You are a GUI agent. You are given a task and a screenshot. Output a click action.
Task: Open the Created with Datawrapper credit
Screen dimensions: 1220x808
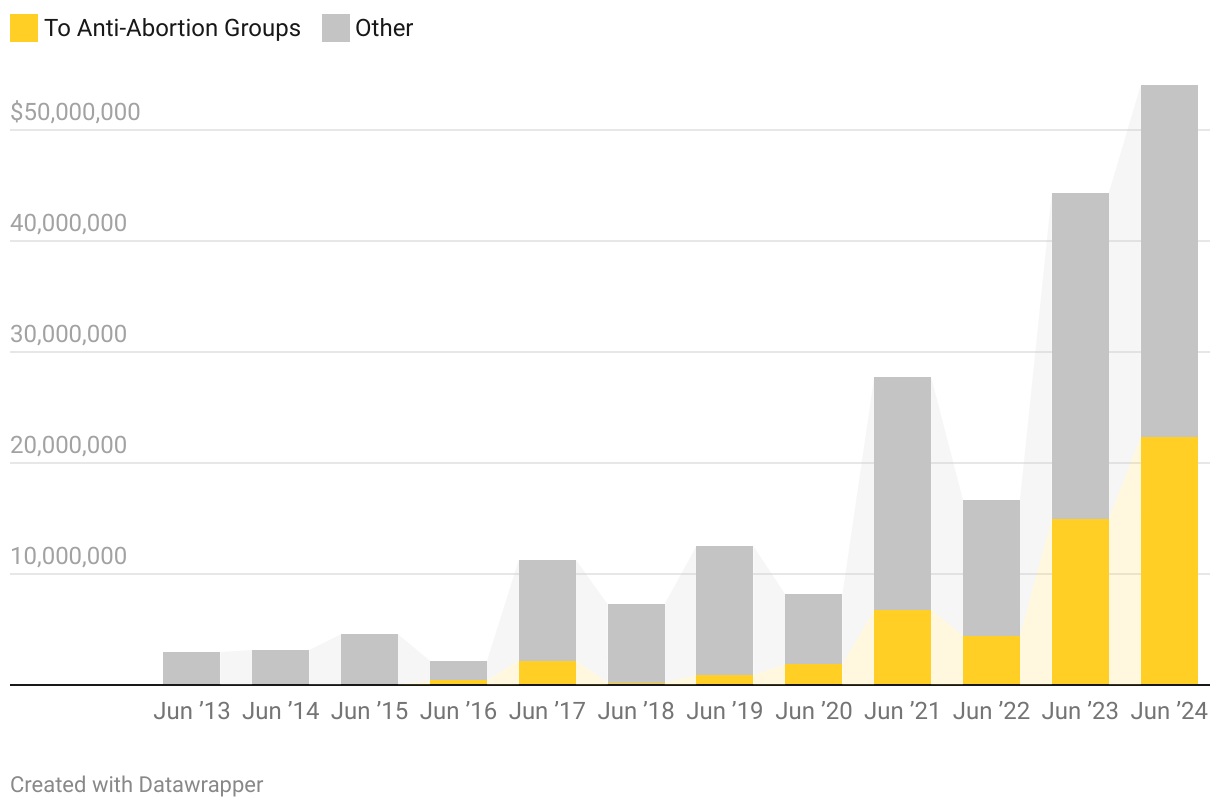[x=137, y=785]
